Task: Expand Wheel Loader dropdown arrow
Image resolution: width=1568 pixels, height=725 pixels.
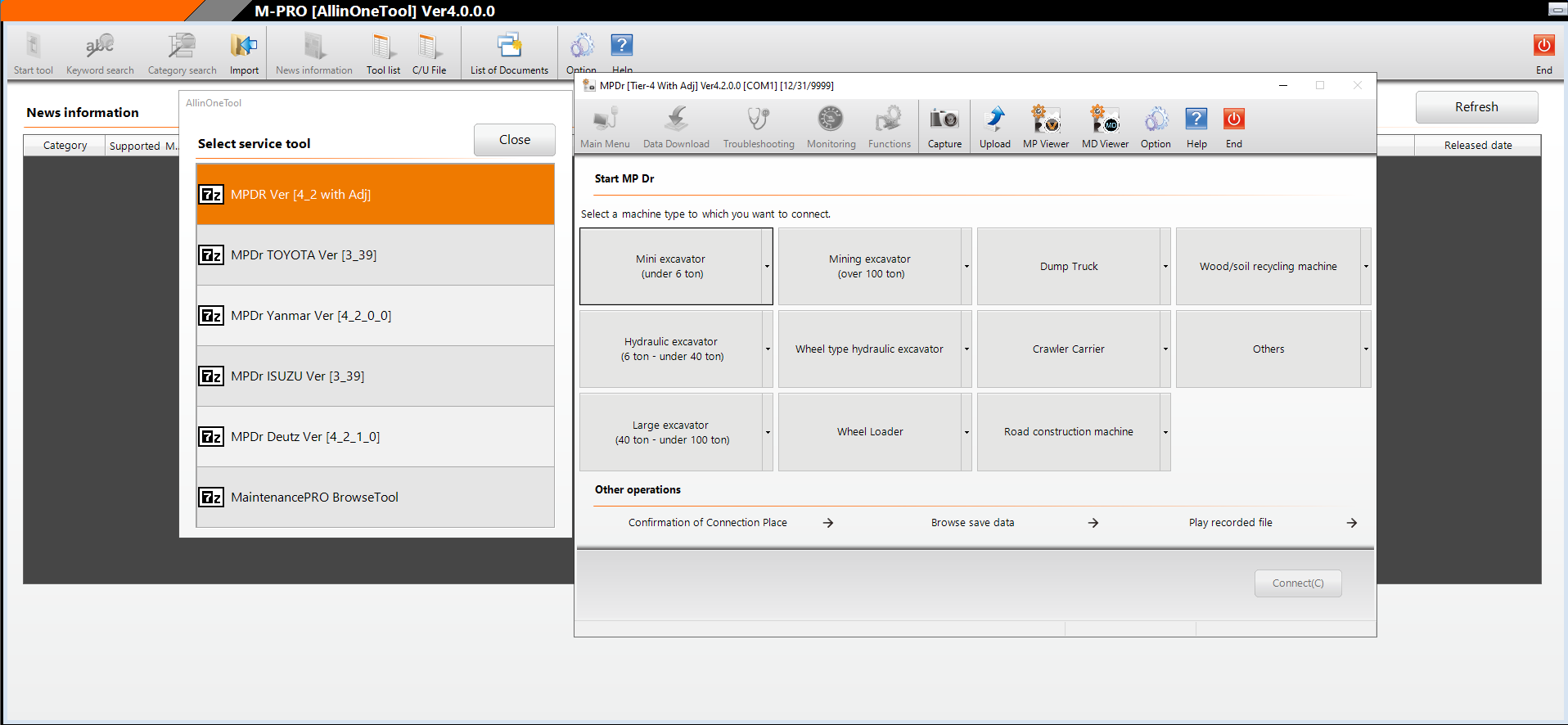Action: (966, 432)
